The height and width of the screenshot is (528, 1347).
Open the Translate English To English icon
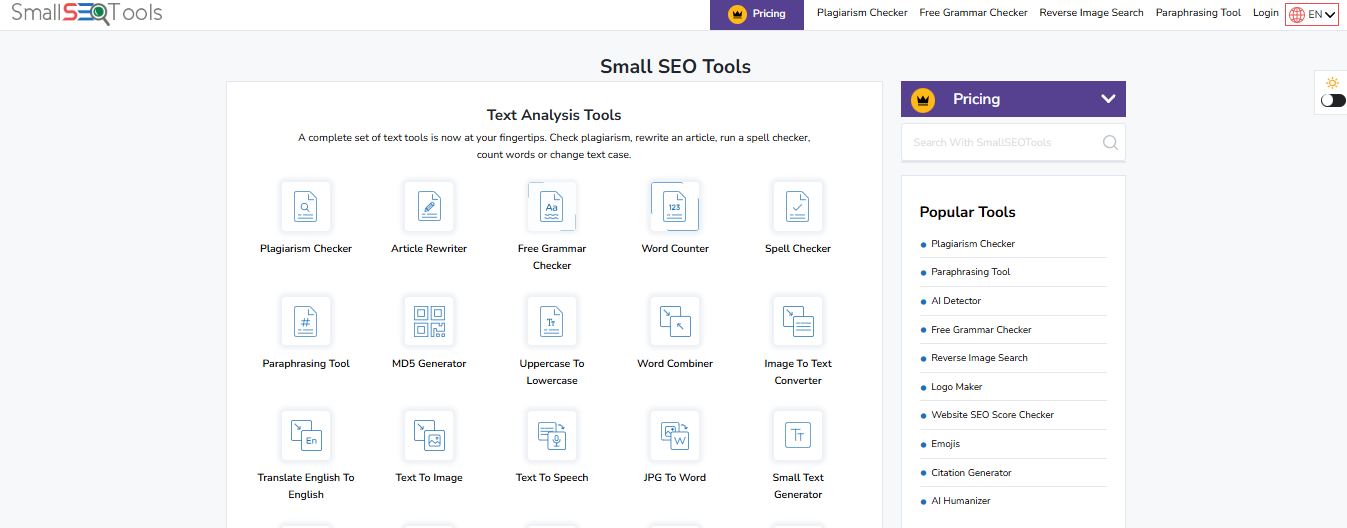[306, 435]
